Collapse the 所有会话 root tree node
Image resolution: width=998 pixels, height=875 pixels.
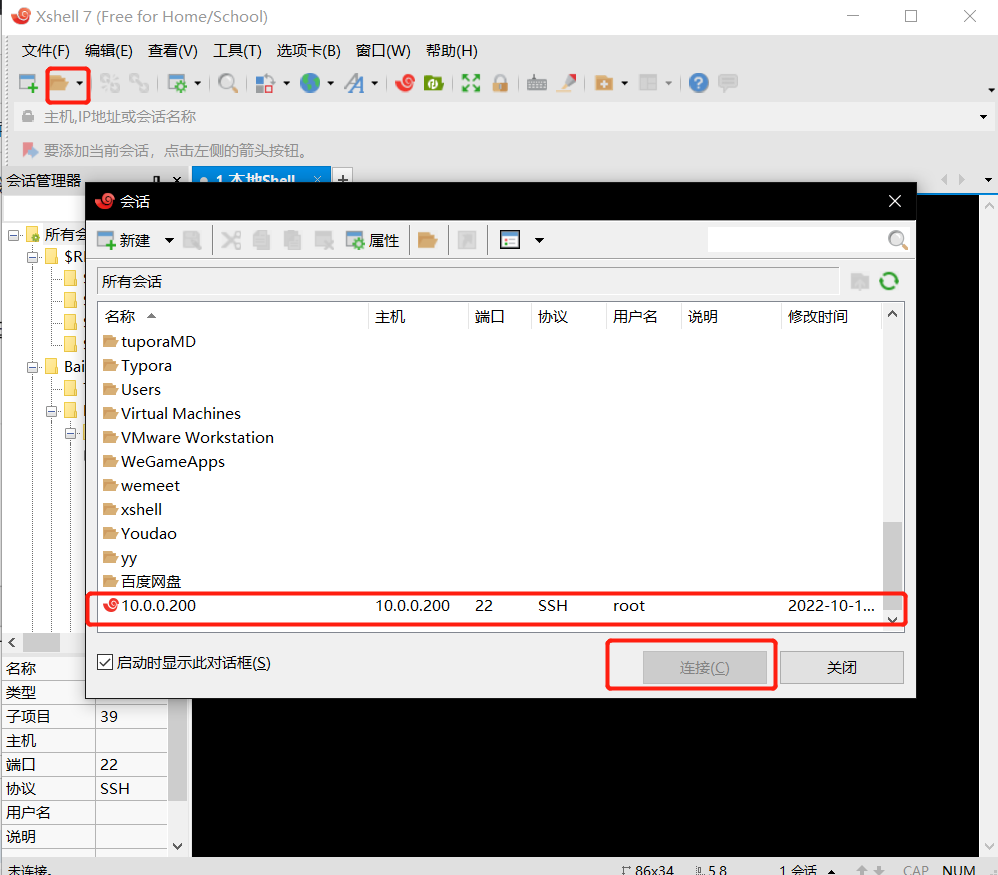(x=13, y=235)
